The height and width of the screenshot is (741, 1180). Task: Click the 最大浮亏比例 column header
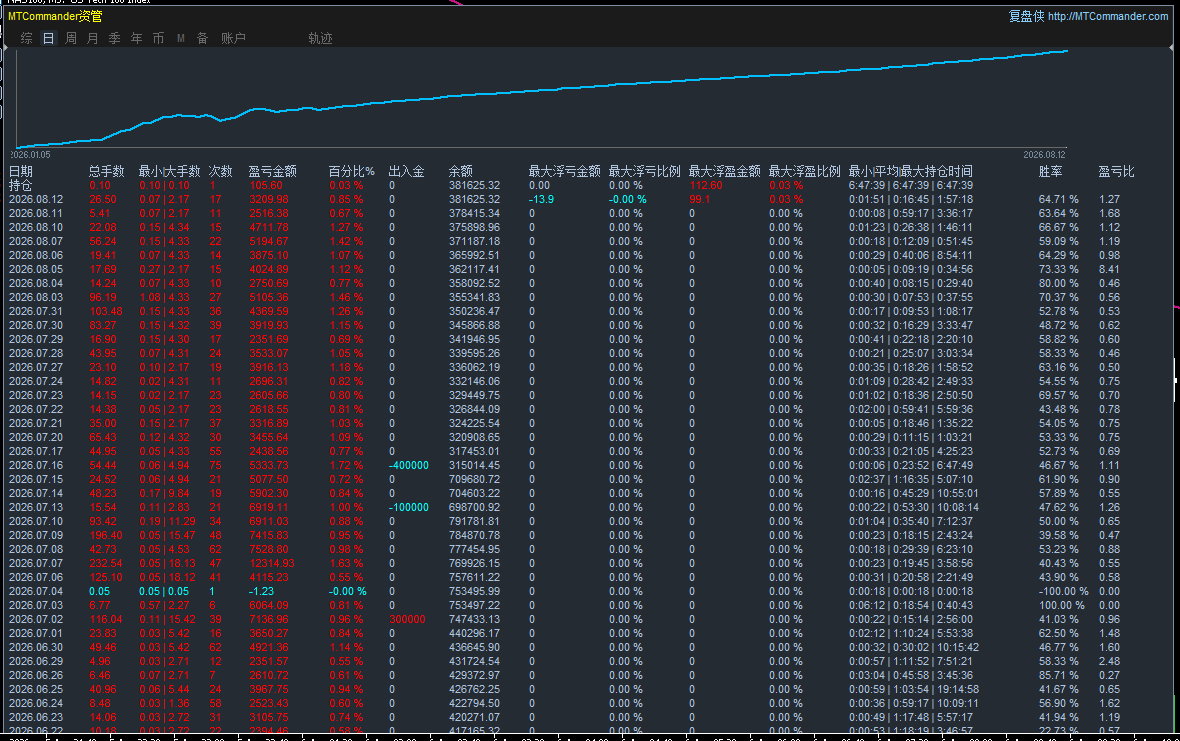click(644, 172)
